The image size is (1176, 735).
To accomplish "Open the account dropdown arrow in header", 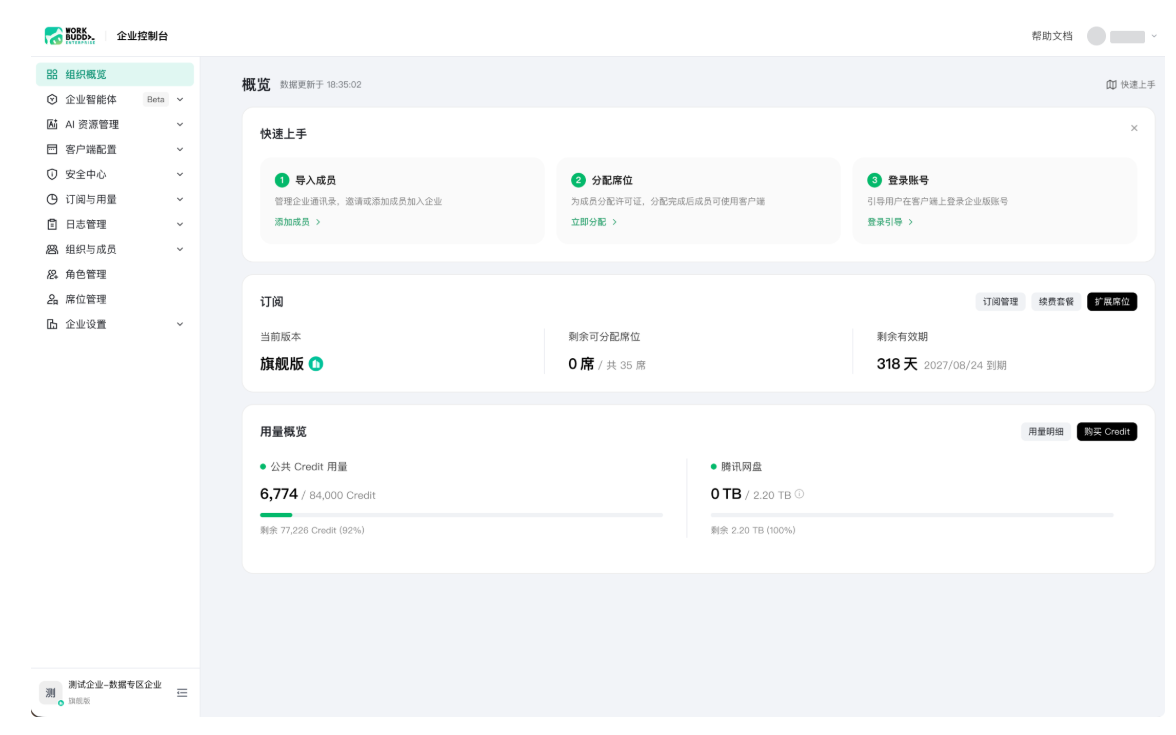I will tap(1154, 36).
